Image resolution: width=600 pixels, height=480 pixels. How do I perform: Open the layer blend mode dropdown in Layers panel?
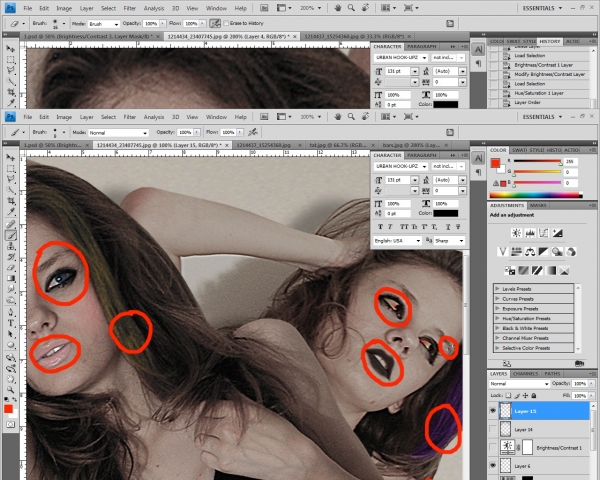click(519, 384)
